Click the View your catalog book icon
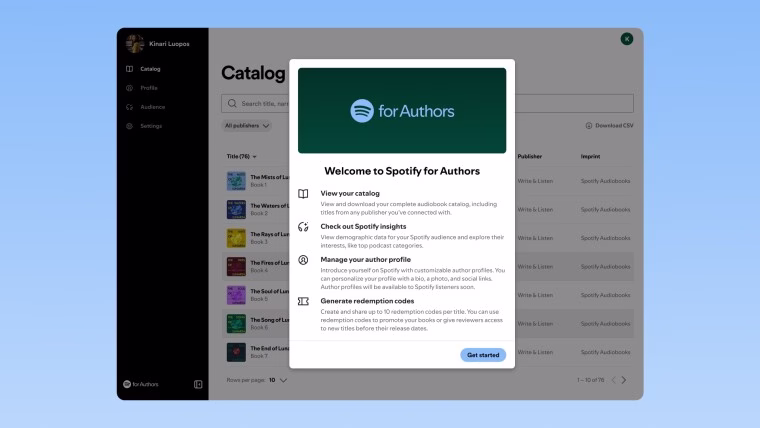This screenshot has width=760, height=428. tap(303, 194)
